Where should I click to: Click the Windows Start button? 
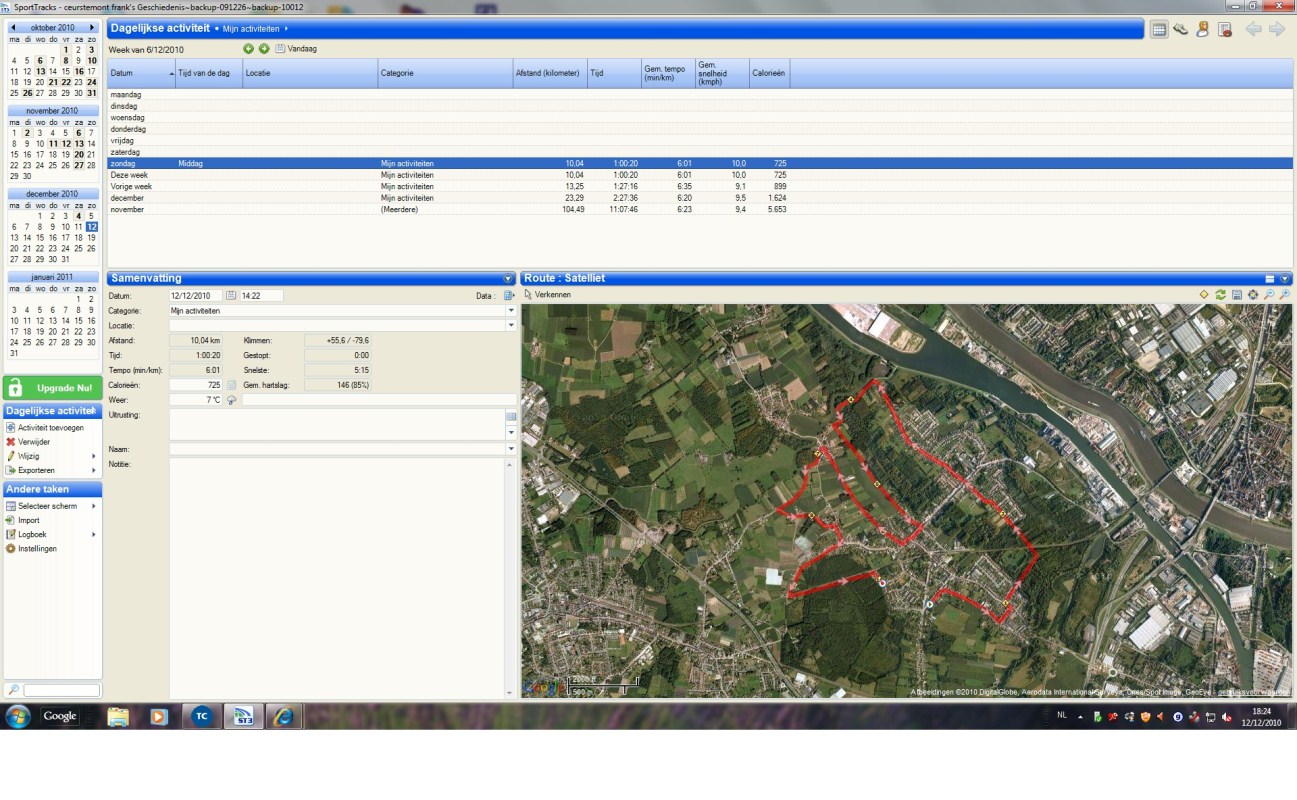click(x=17, y=716)
